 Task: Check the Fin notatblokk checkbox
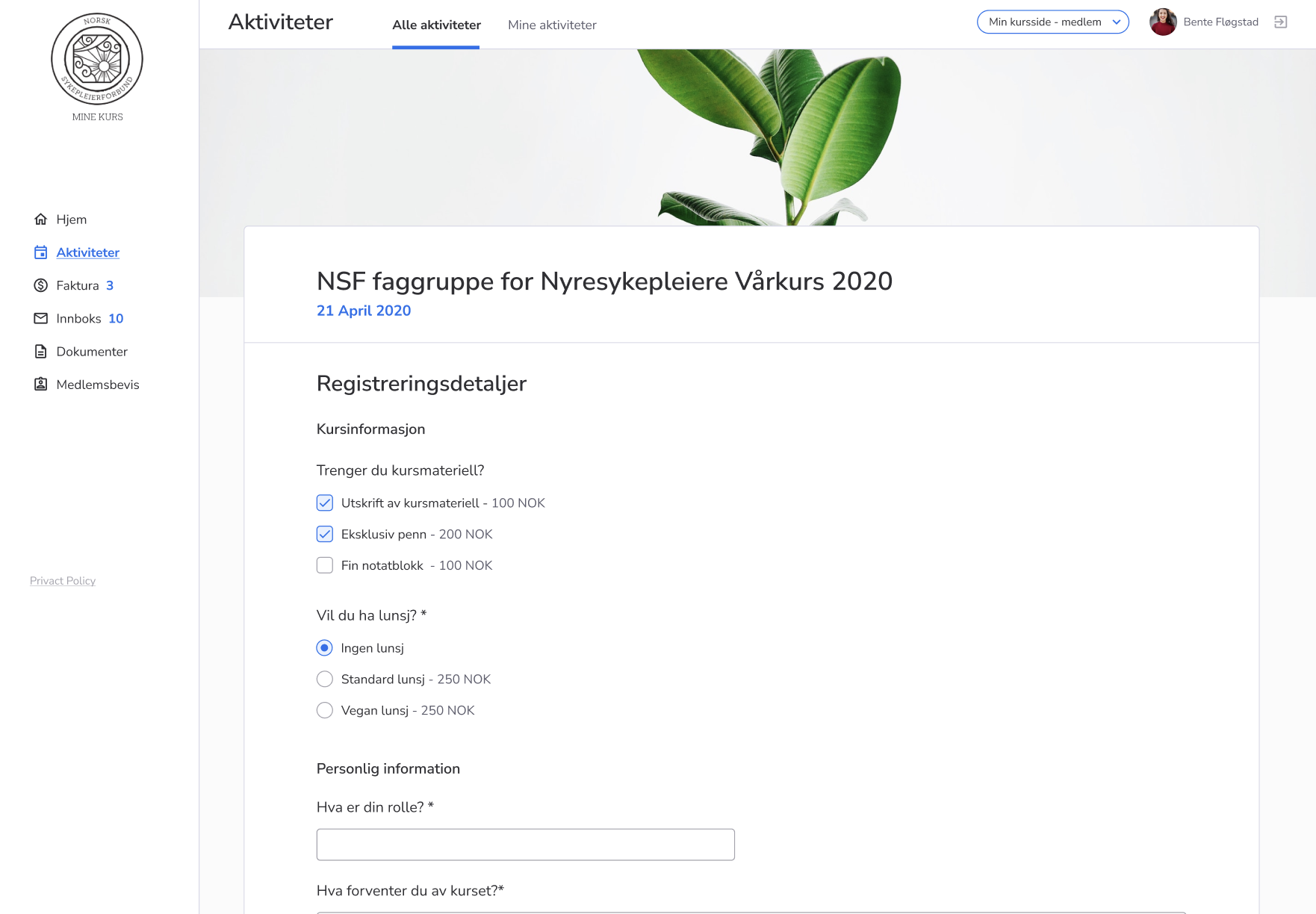click(325, 565)
